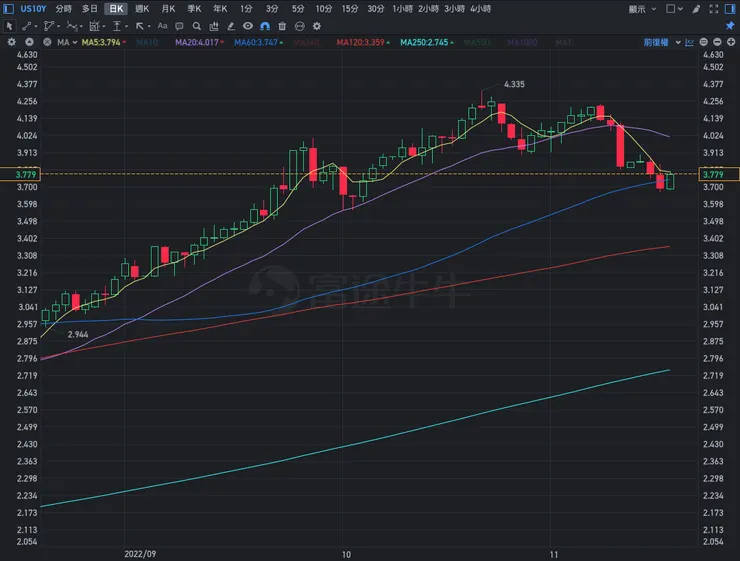
Task: Select the trend line drawing tool
Action: coord(26,26)
